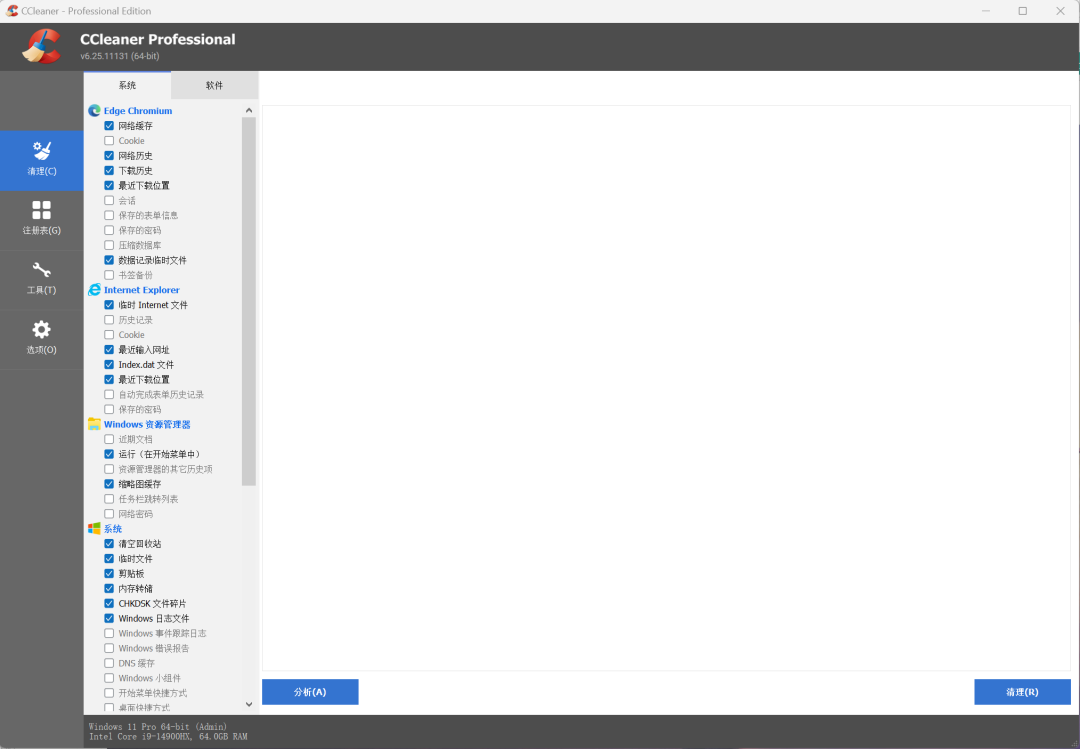Click 'Intel Core i9-14900HX, 64.0GB RAM' status text

pos(168,737)
